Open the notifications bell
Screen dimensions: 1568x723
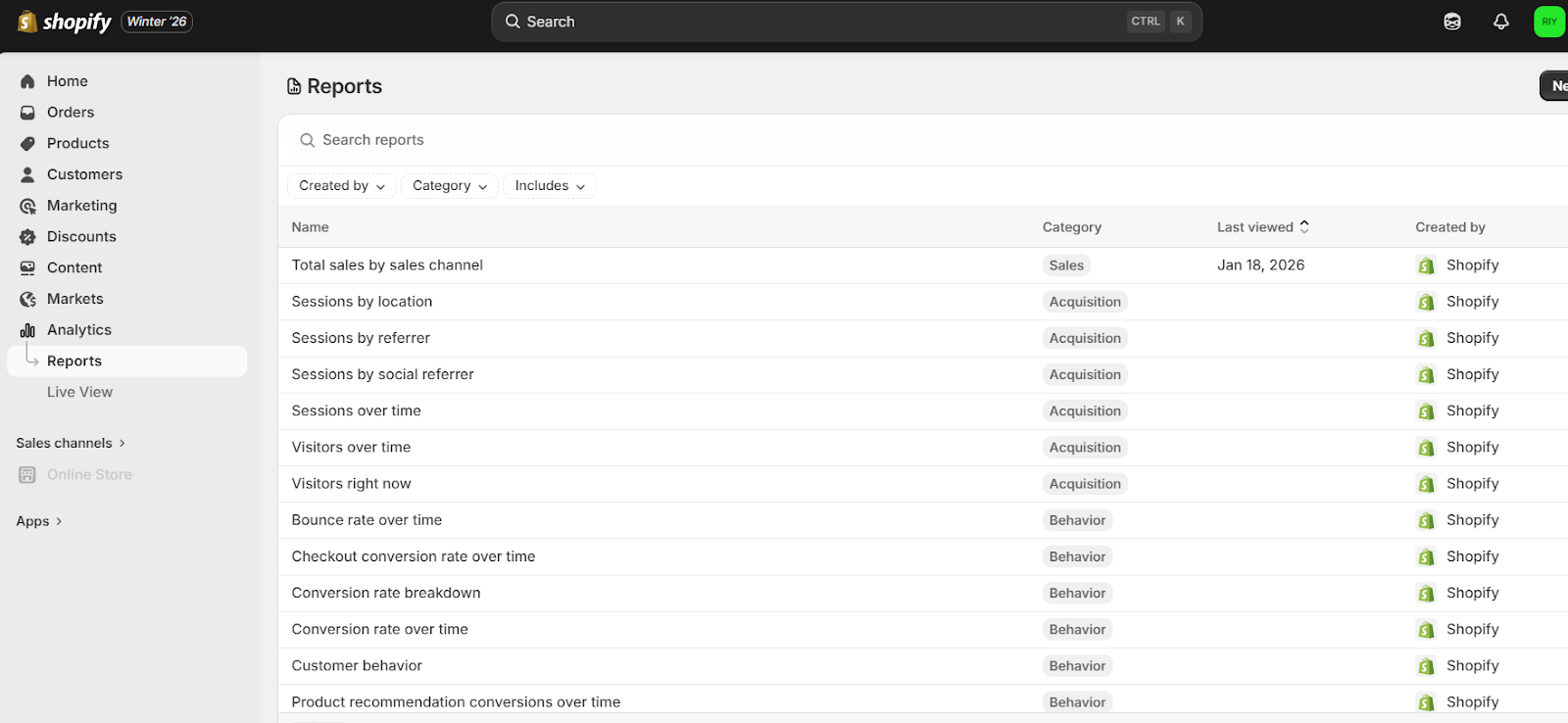(x=1501, y=22)
